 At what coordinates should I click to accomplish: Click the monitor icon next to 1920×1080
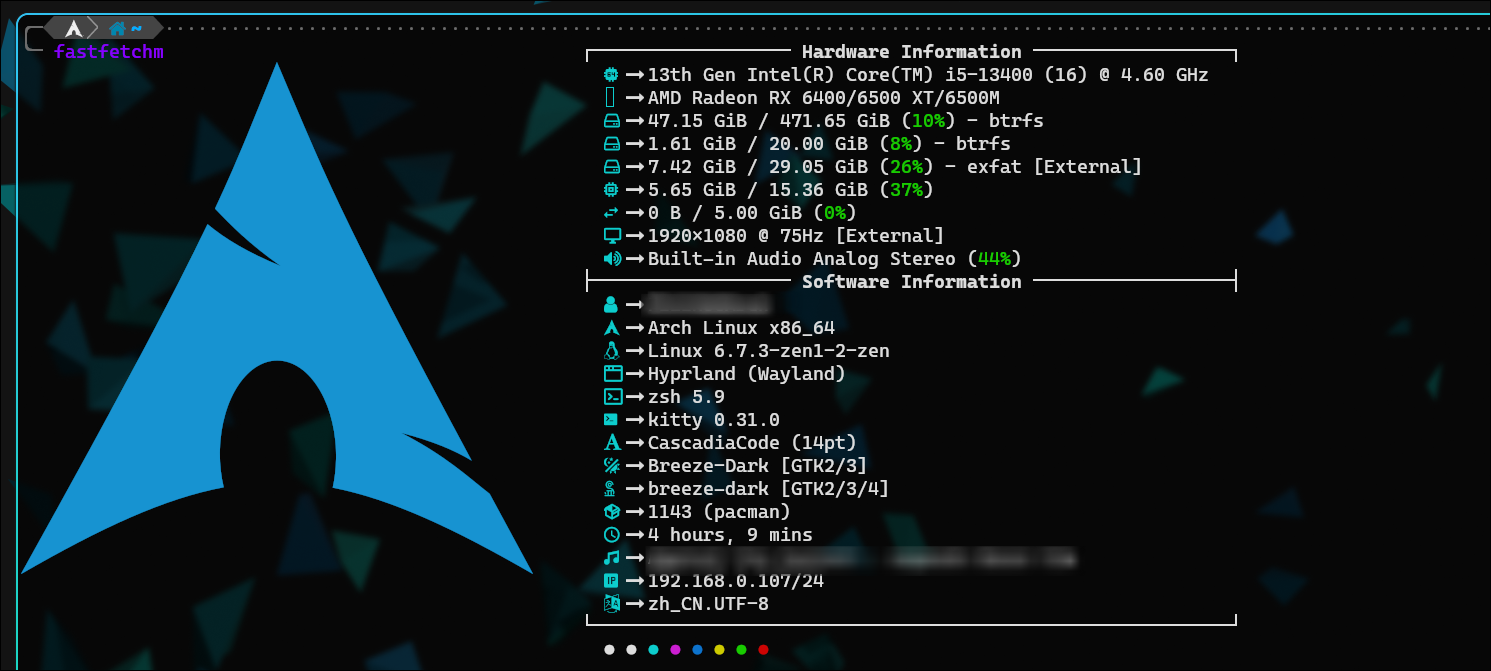(612, 236)
